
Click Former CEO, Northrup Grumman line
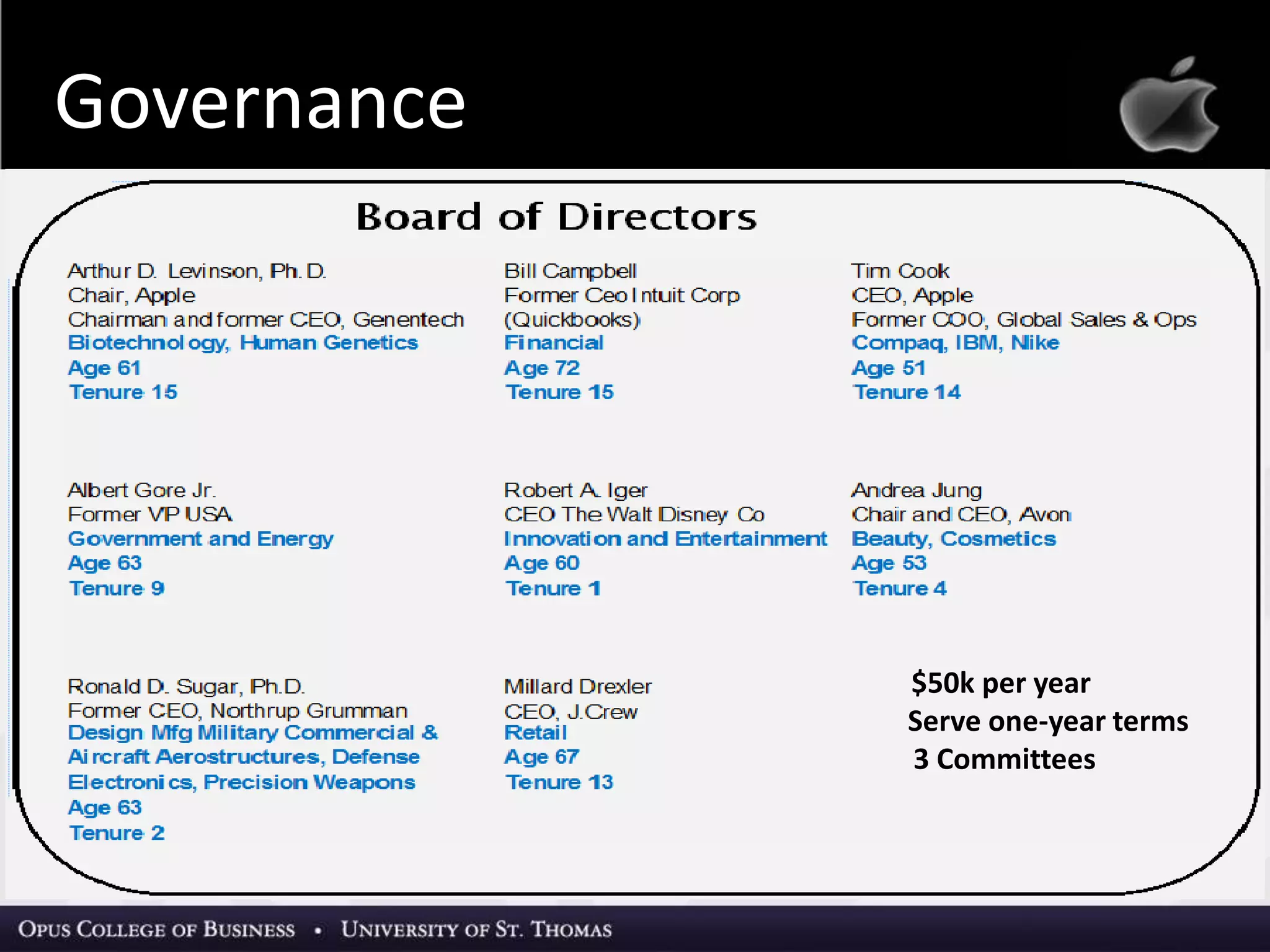pyautogui.click(x=238, y=711)
